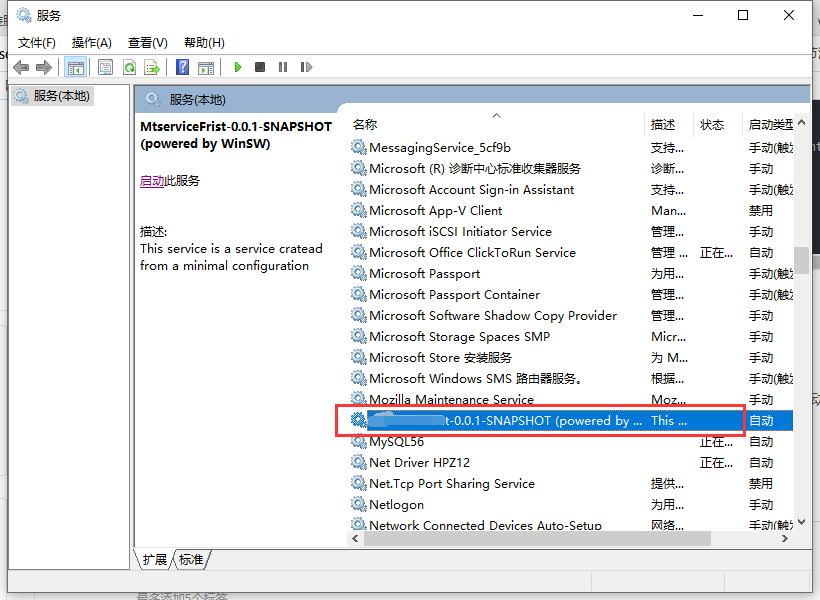Click the 启动 link to start service

pyautogui.click(x=152, y=181)
